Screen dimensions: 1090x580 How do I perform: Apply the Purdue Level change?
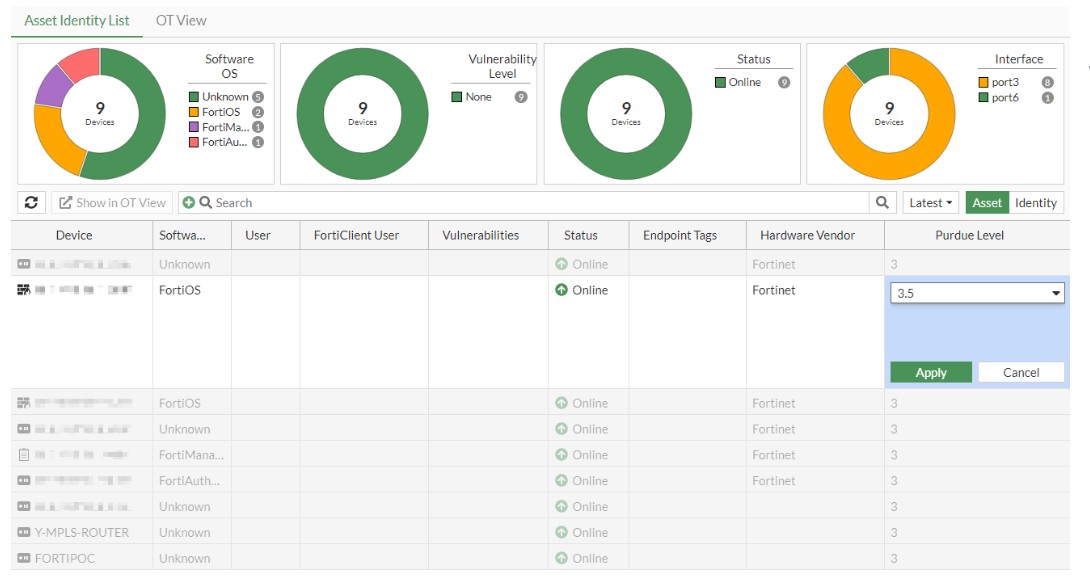[931, 373]
